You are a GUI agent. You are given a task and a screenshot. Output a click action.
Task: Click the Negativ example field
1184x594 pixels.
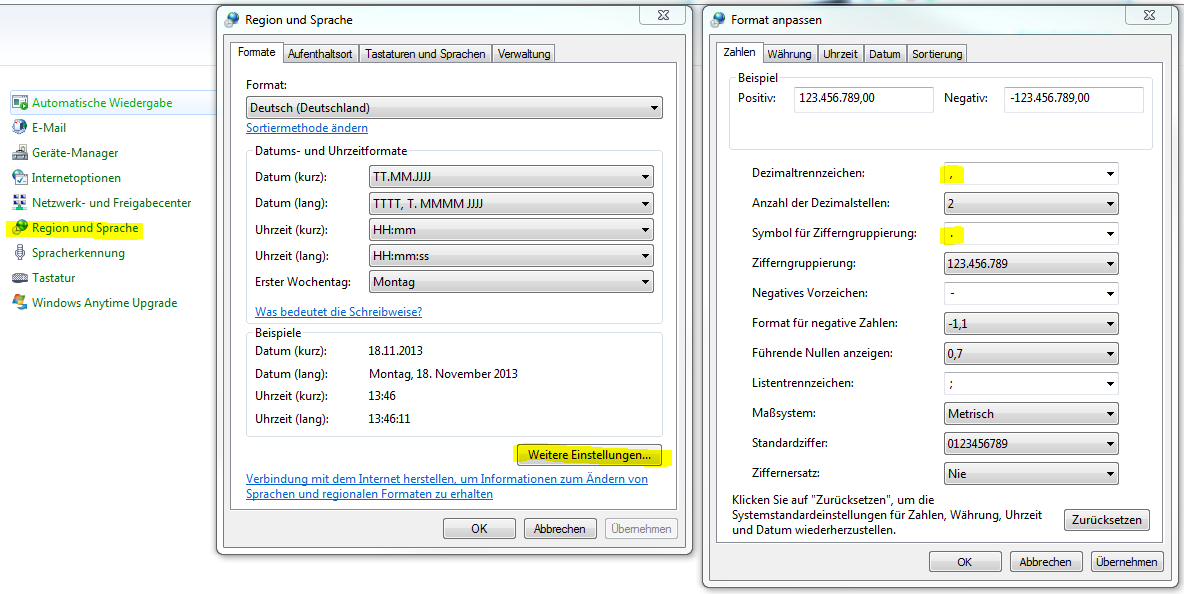click(1074, 99)
